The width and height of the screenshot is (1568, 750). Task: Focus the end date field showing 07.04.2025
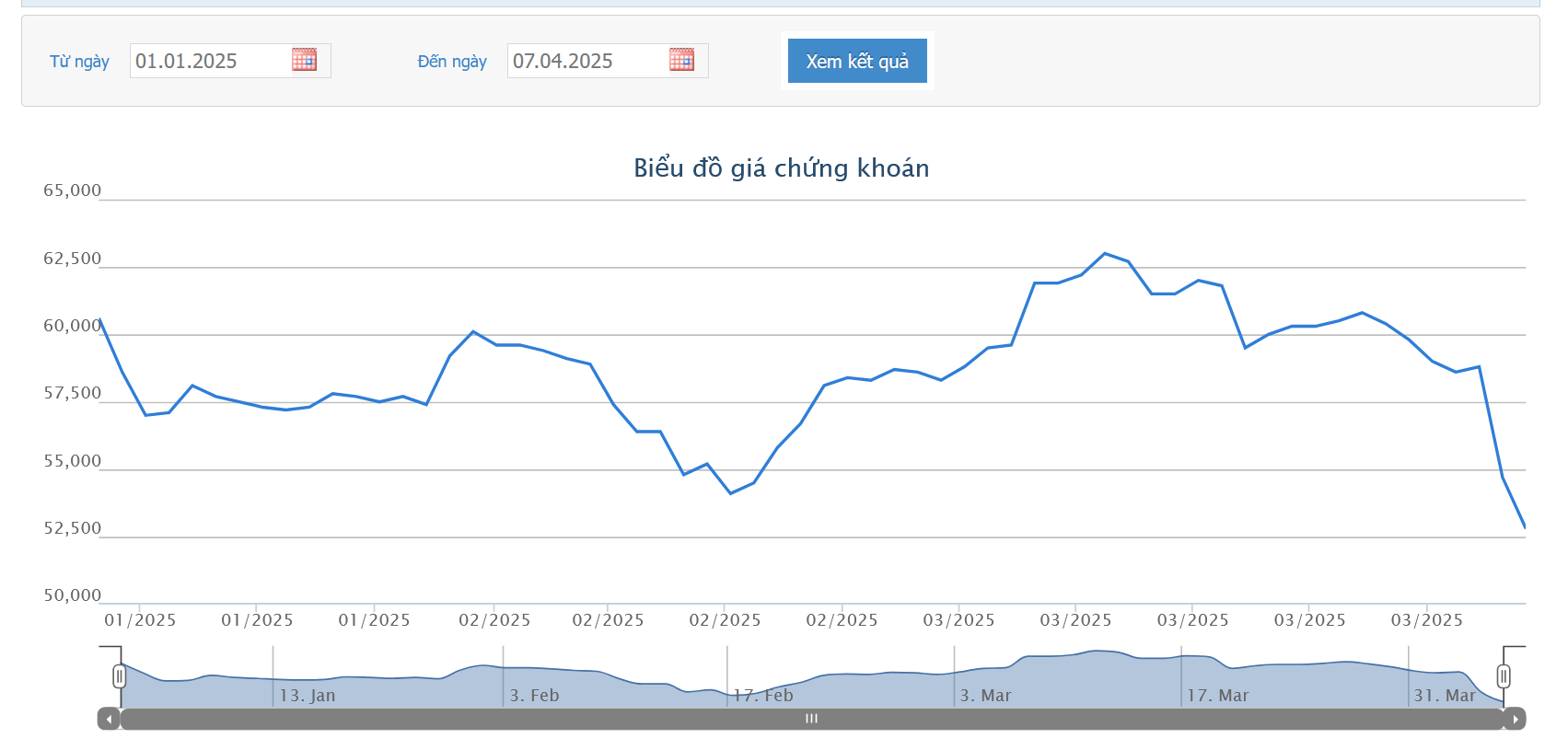[587, 61]
